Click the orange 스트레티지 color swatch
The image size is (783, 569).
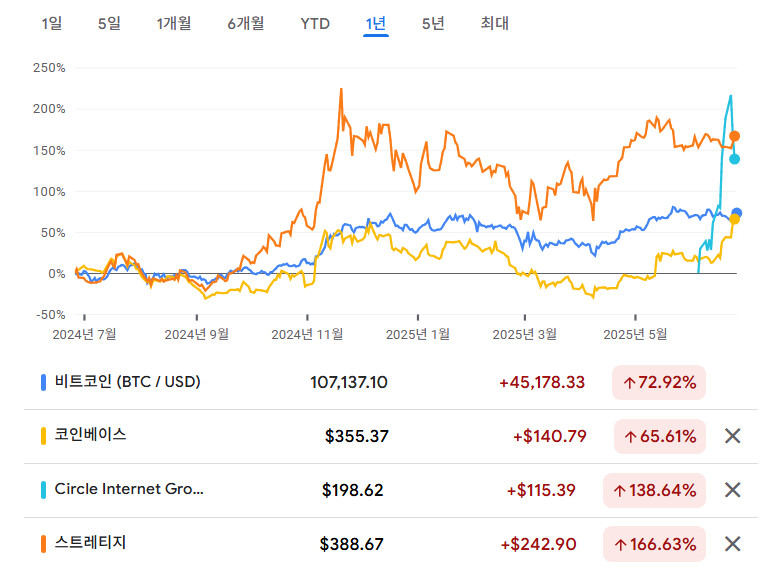click(x=44, y=544)
